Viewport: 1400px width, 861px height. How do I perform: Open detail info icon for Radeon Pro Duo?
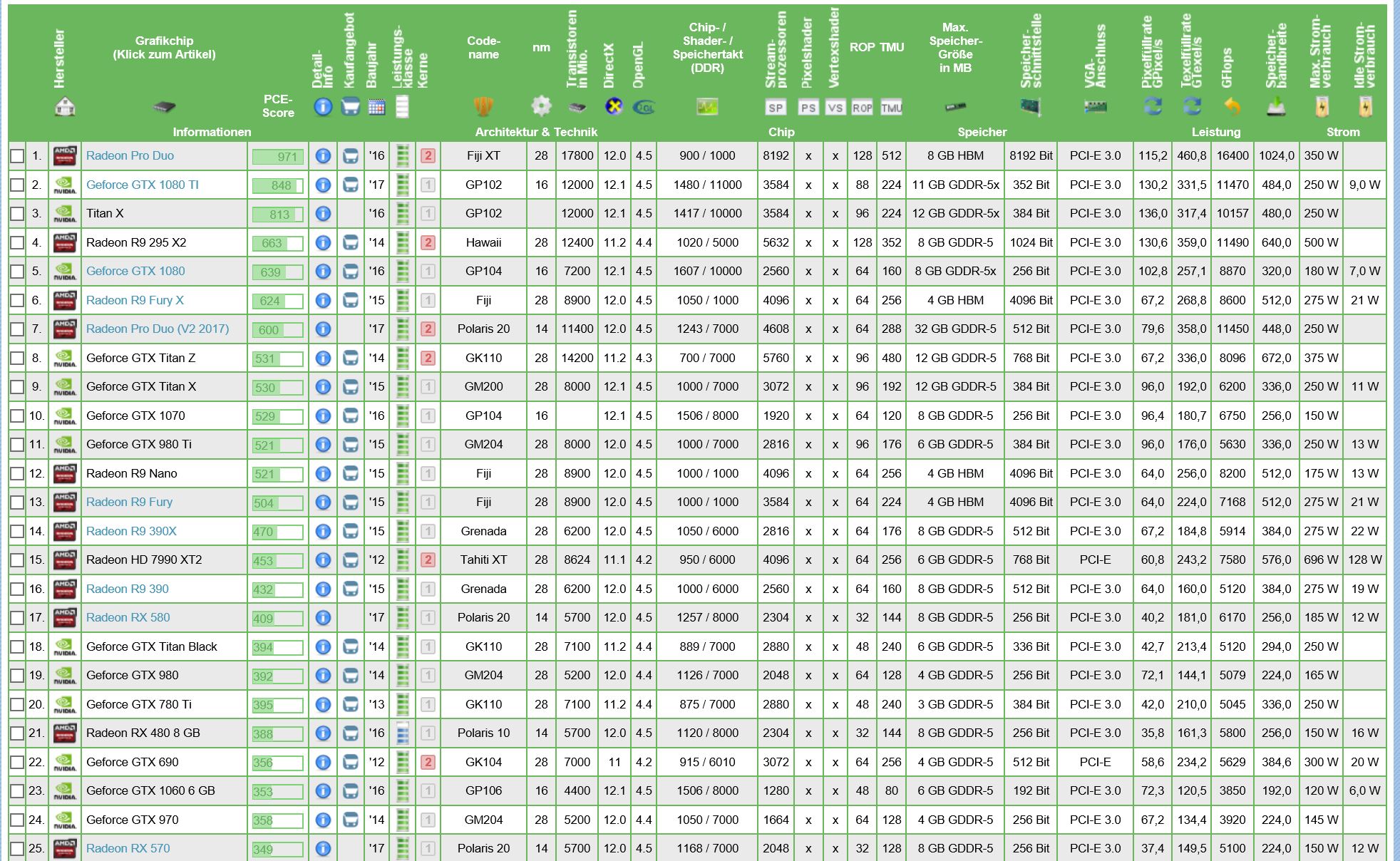(323, 156)
